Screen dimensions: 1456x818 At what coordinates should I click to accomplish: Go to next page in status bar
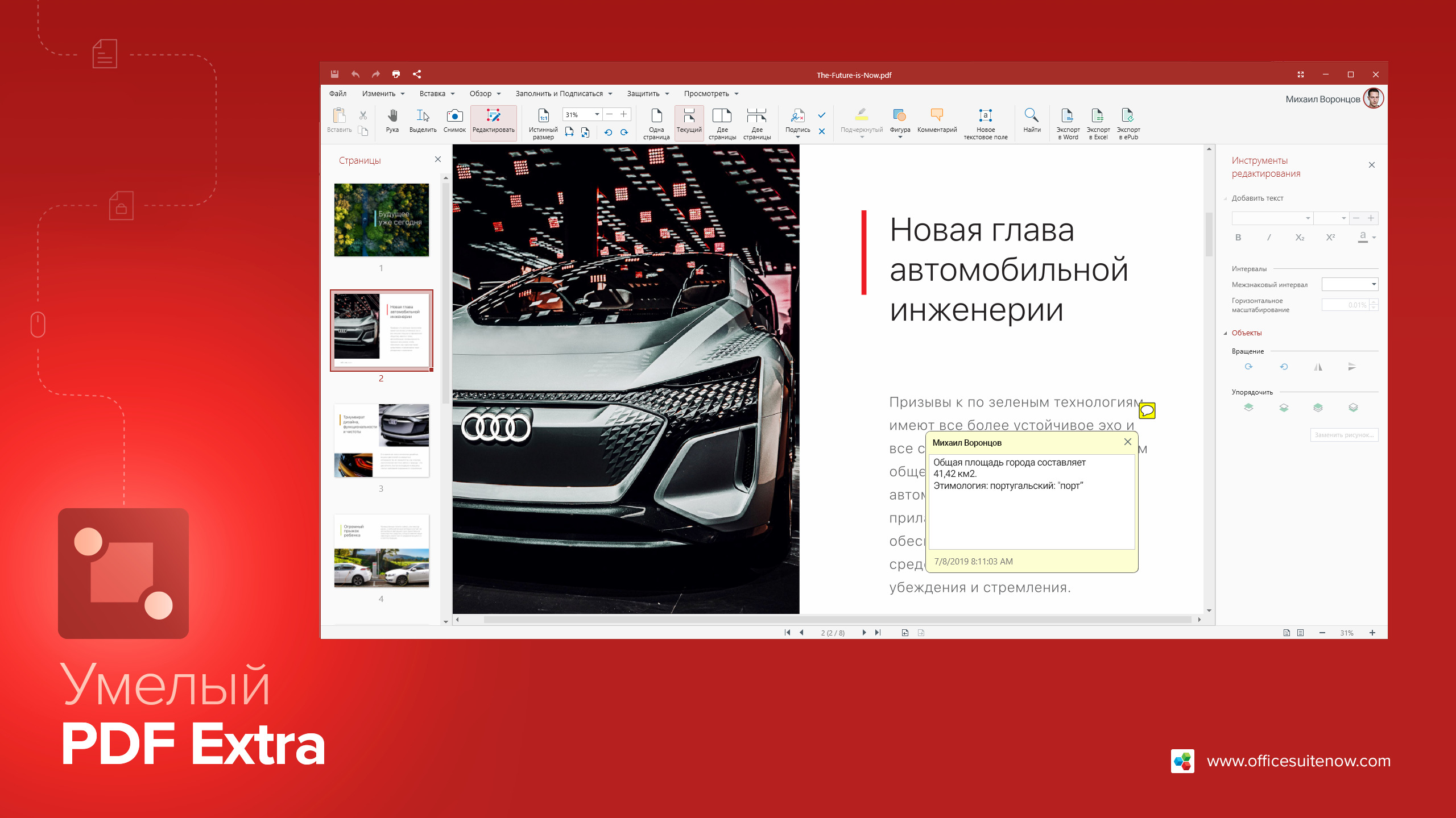[x=864, y=633]
